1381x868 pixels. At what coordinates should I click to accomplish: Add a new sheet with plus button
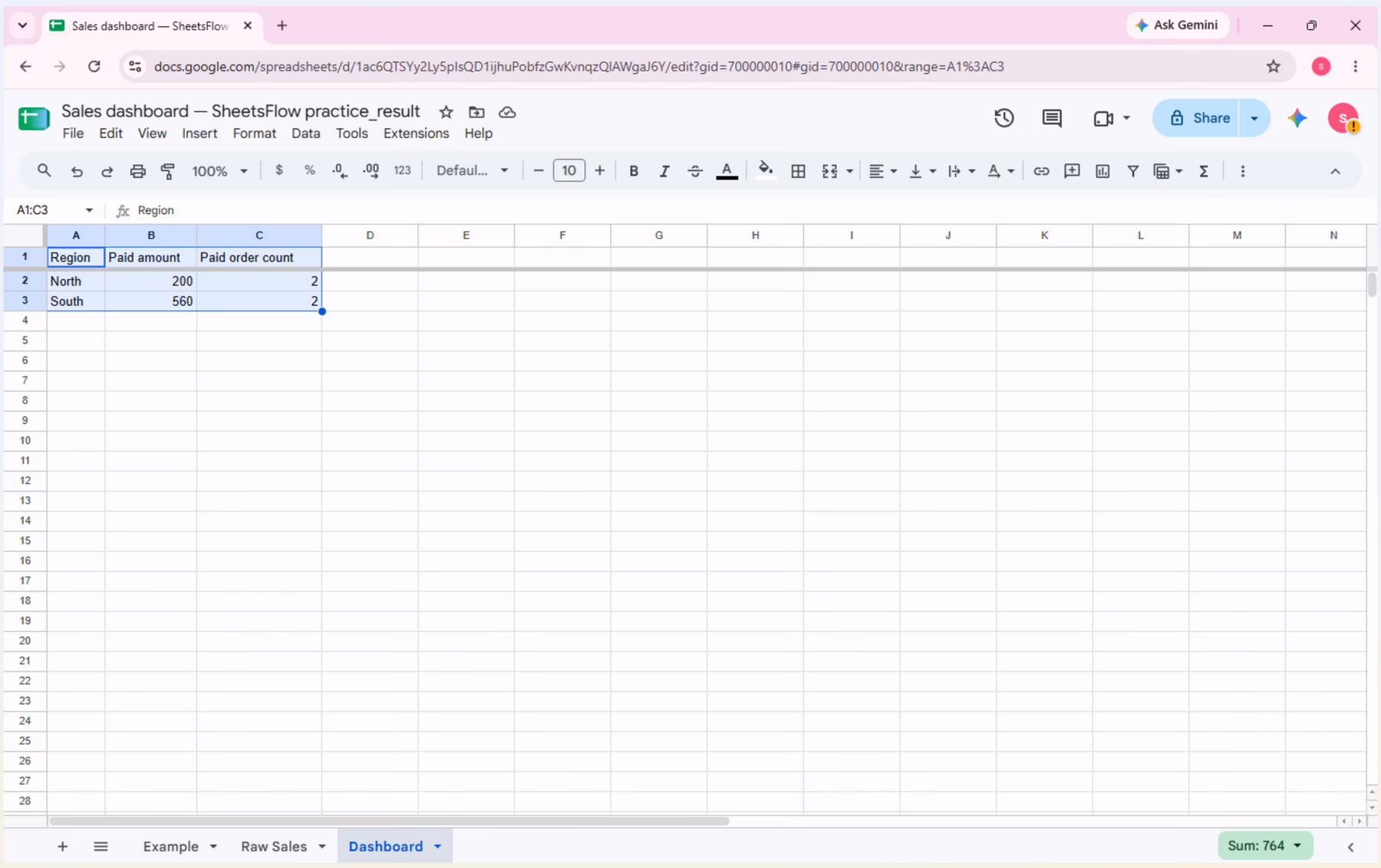[x=62, y=847]
